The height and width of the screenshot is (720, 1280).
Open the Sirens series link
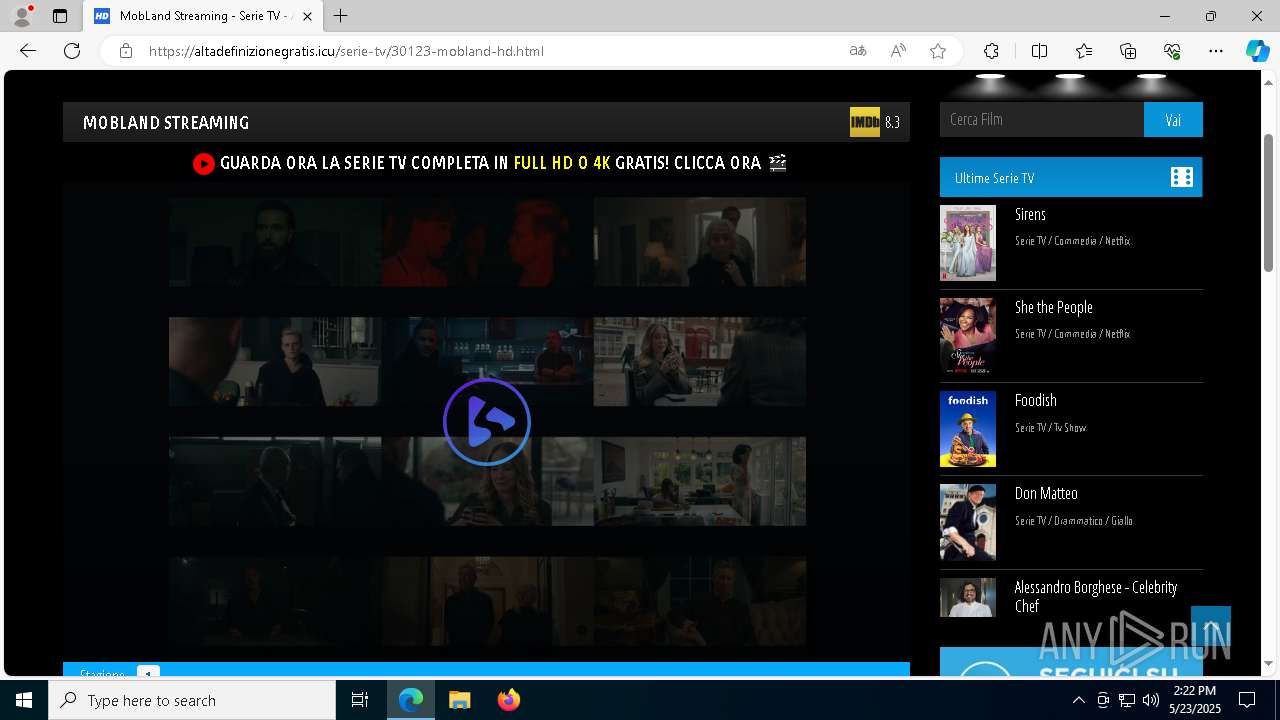pos(1030,214)
